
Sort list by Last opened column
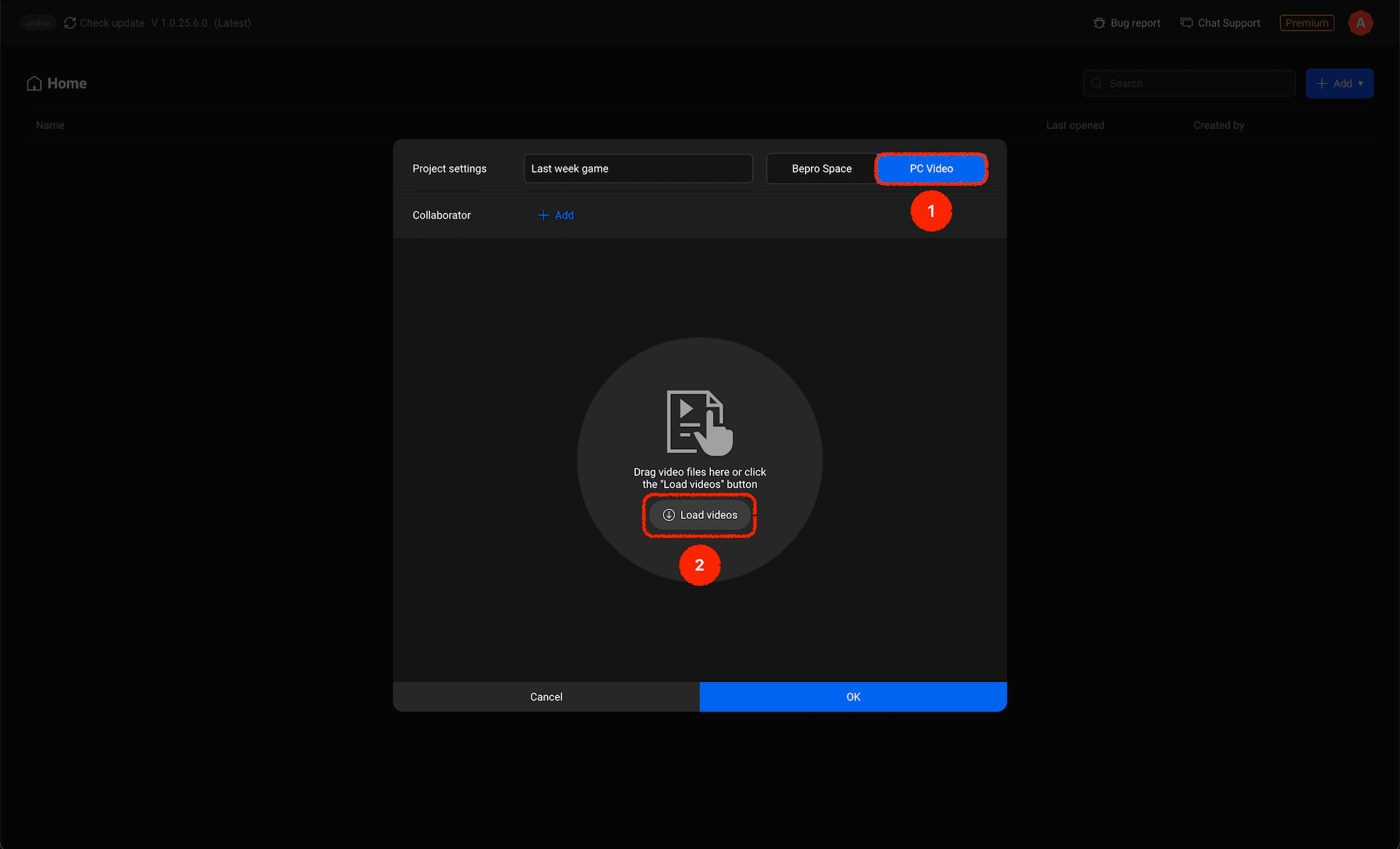click(x=1075, y=125)
